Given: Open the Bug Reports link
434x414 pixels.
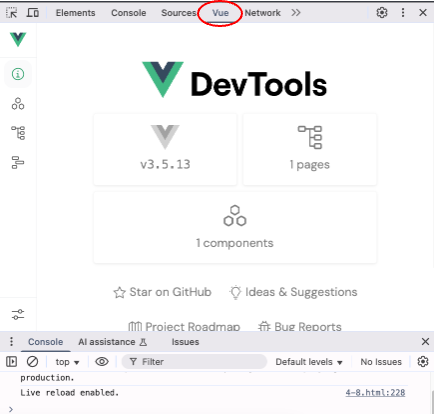Looking at the screenshot, I should (300, 327).
